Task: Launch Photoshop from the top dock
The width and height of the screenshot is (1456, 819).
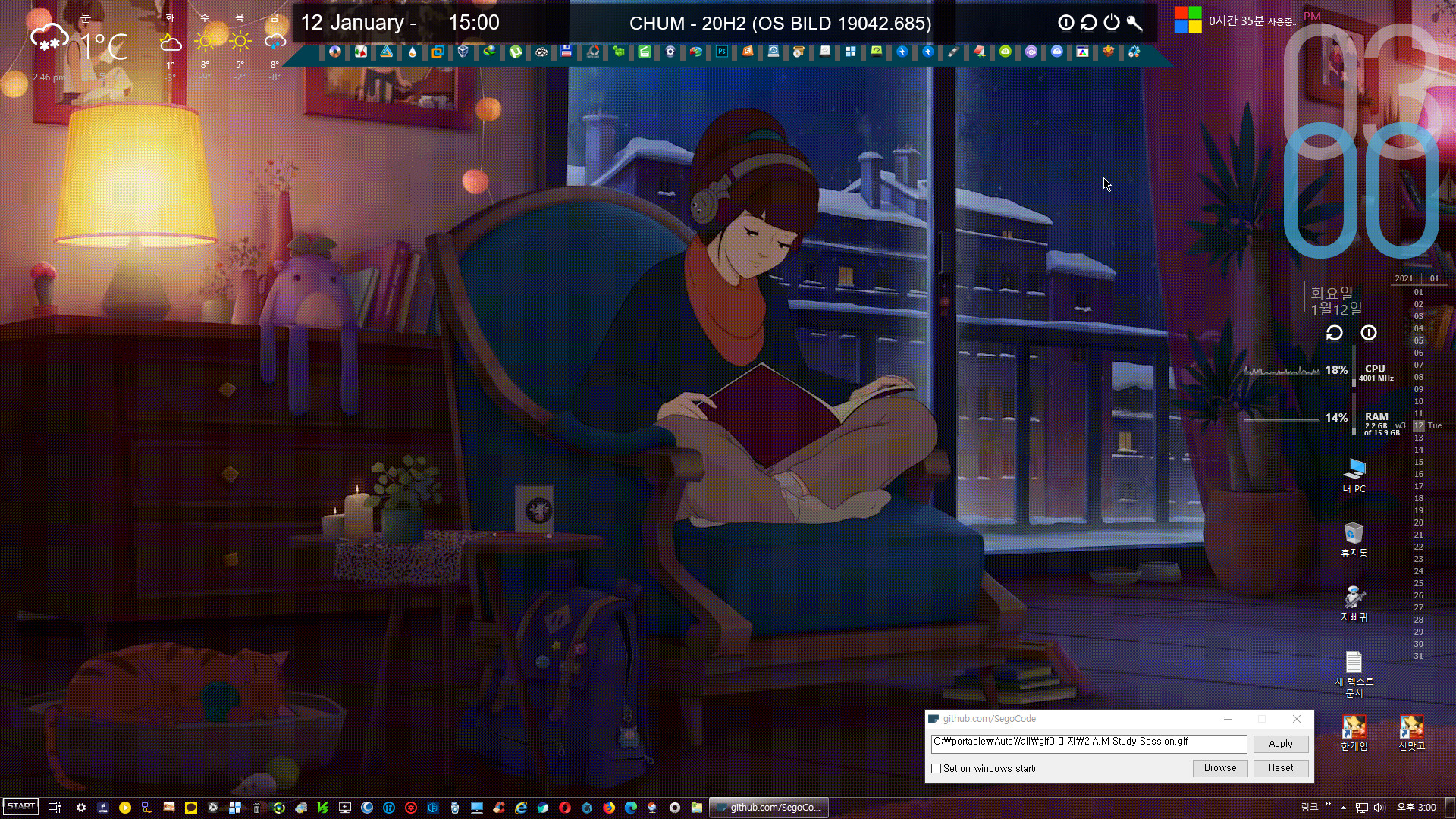Action: point(722,52)
